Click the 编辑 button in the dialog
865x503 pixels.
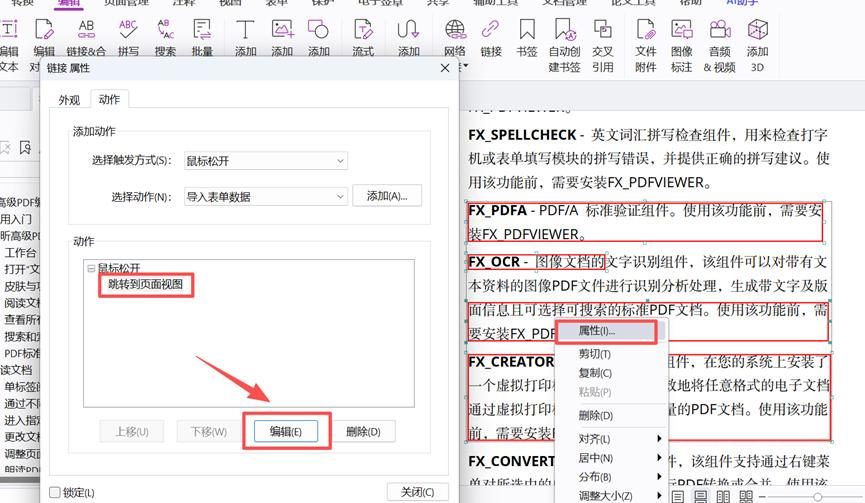pyautogui.click(x=286, y=431)
